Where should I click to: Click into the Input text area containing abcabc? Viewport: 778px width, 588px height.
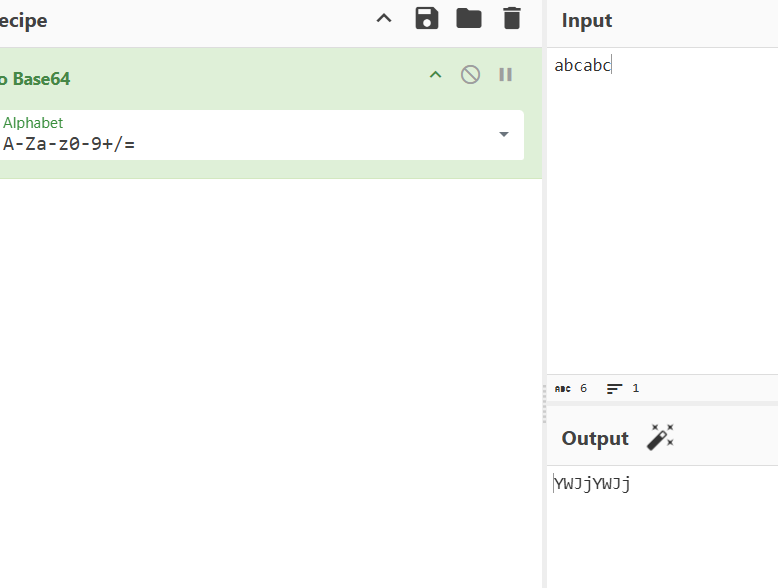(x=660, y=200)
